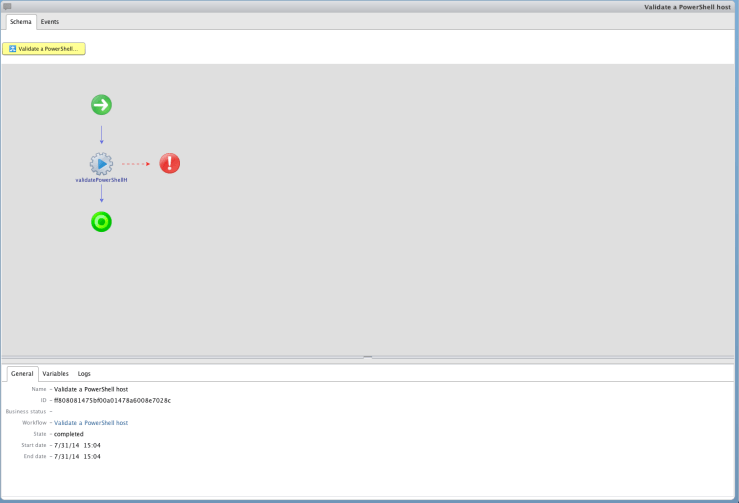Click the workflow icon in yellow breadcrumb
739x503 pixels.
click(13, 48)
